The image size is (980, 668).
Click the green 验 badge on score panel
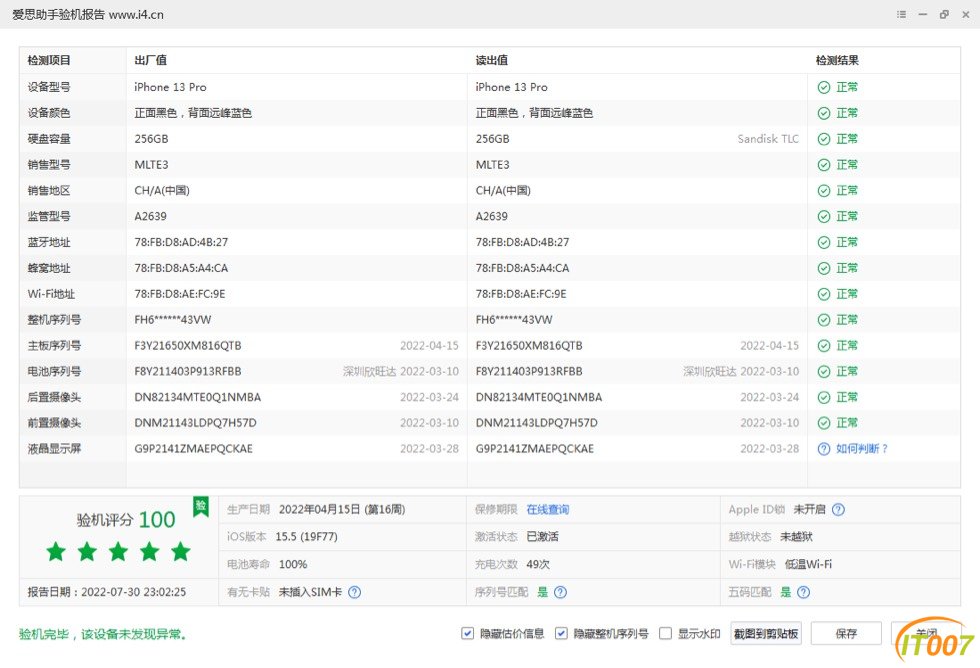point(201,506)
